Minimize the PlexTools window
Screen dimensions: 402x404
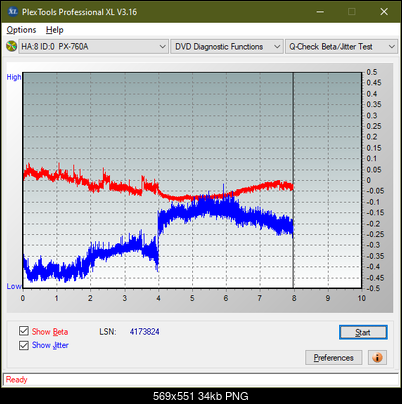[x=320, y=12]
